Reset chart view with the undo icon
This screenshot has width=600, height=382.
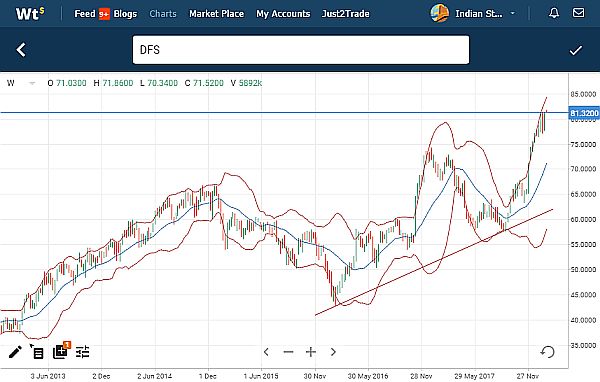[548, 351]
